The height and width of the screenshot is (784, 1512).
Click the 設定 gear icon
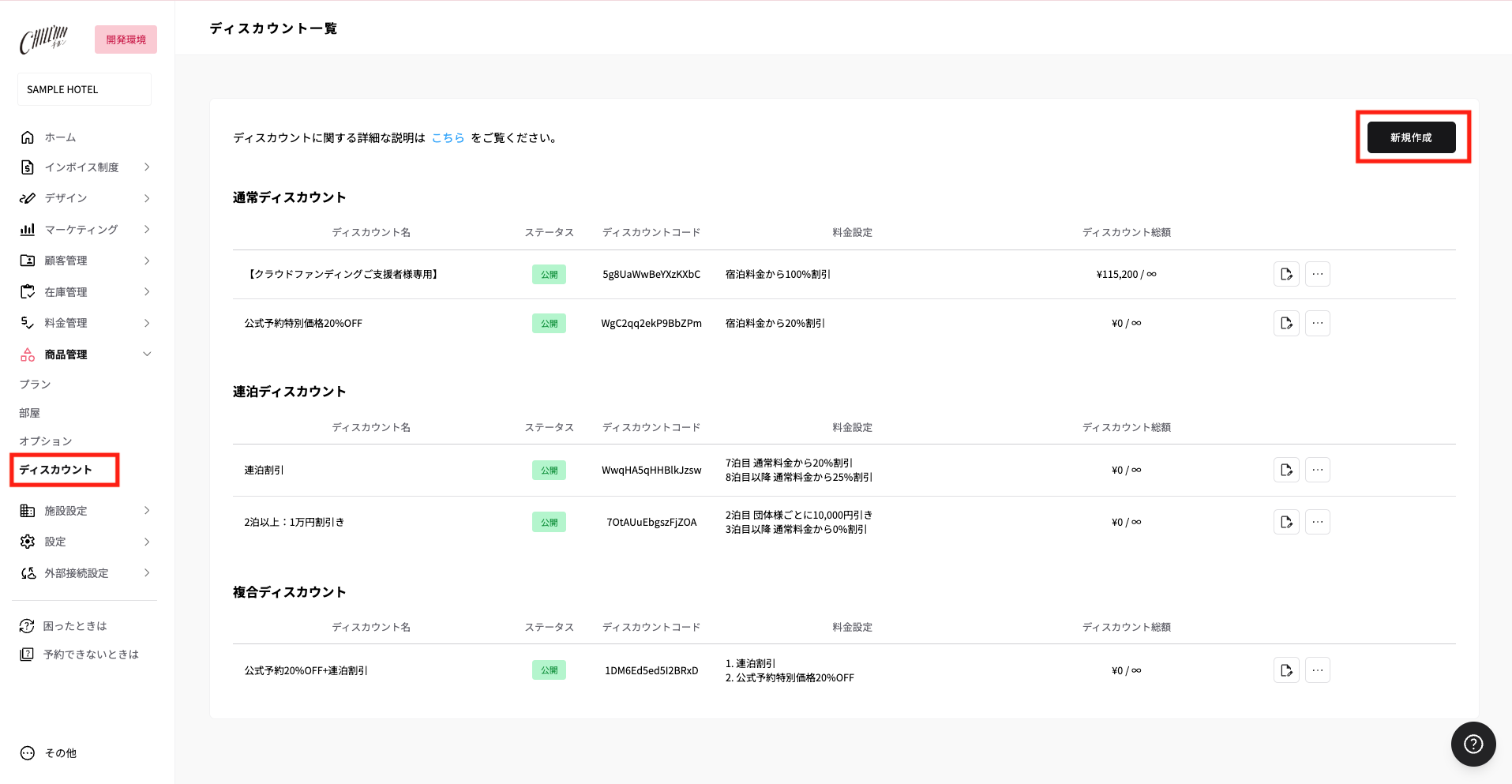[x=28, y=542]
